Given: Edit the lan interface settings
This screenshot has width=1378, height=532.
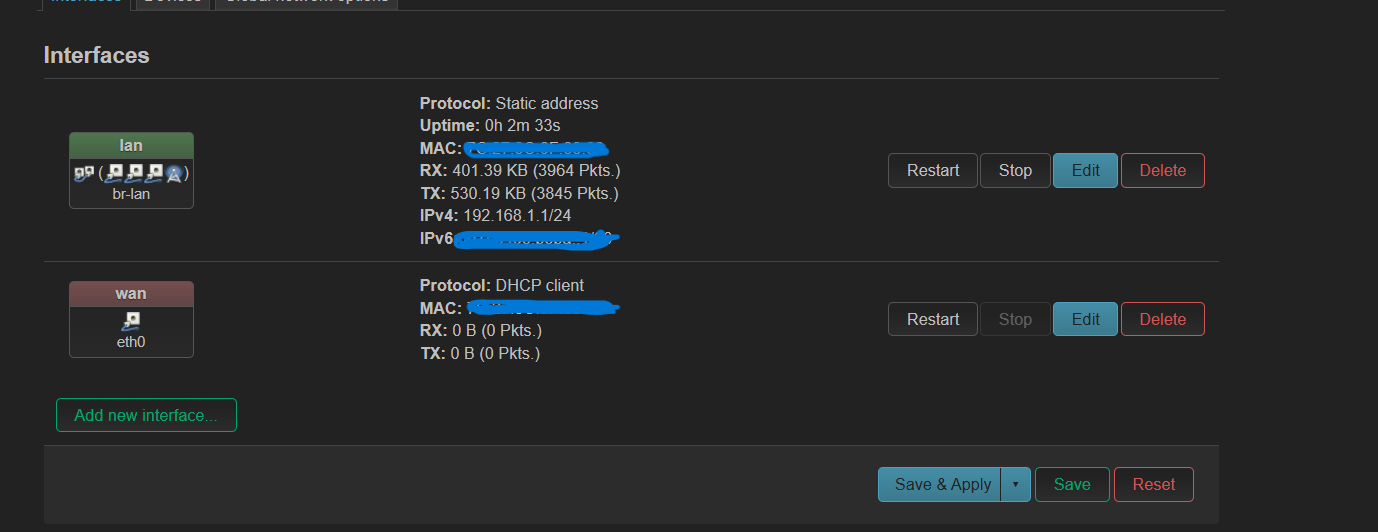Looking at the screenshot, I should coord(1086,170).
